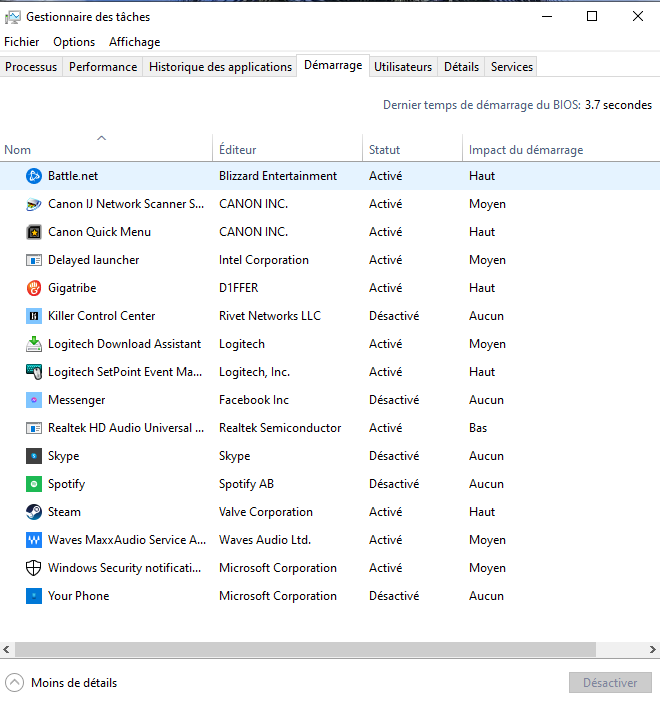This screenshot has height=706, width=660.
Task: Click the Your Phone icon
Action: 34,596
